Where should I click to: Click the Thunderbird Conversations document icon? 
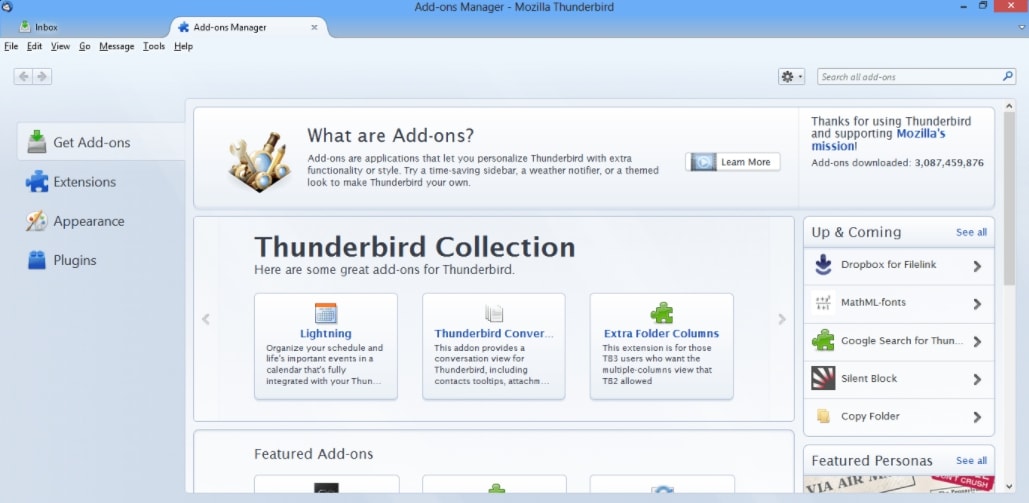pos(494,313)
